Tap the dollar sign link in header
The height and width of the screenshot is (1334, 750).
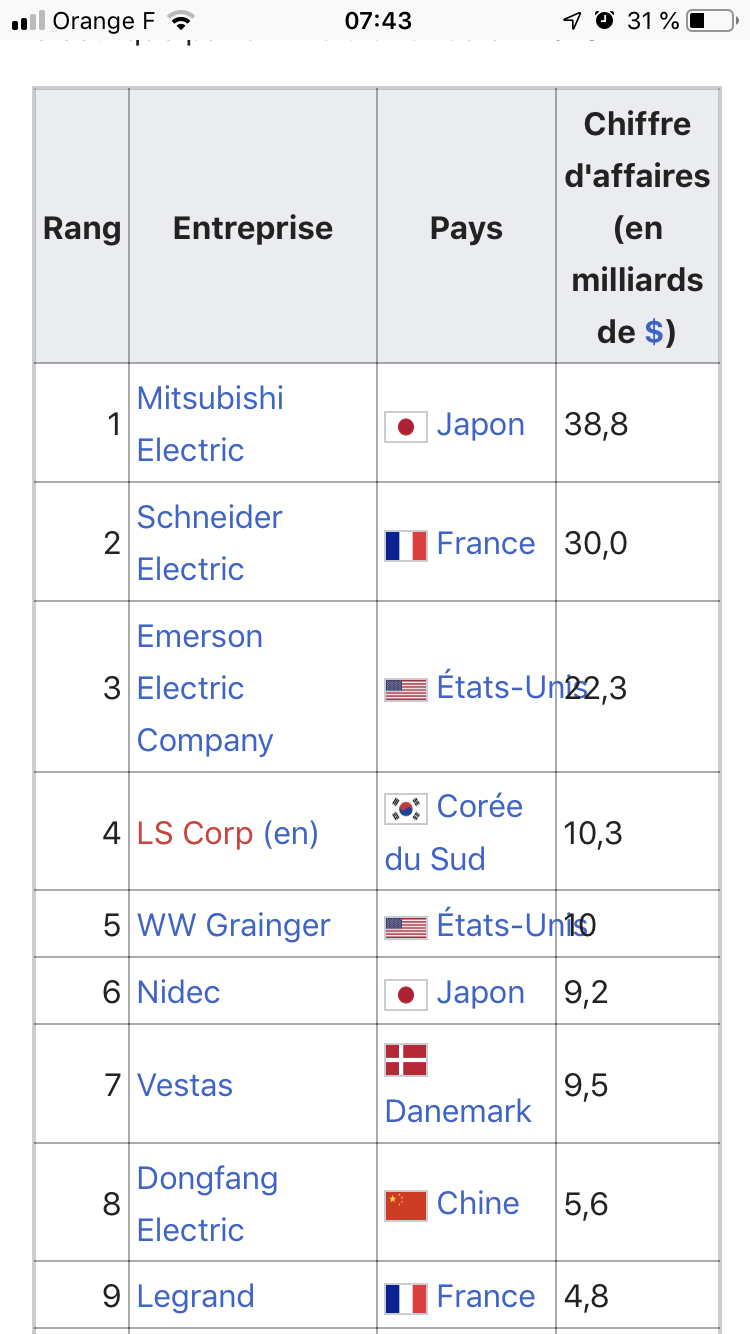tap(653, 331)
